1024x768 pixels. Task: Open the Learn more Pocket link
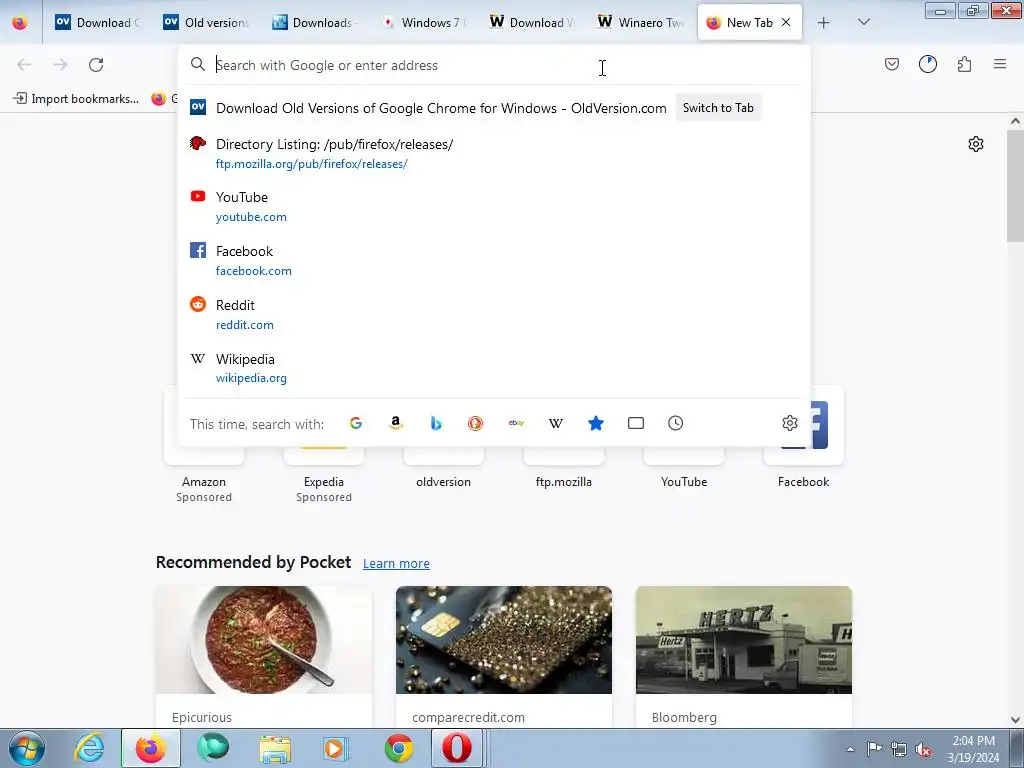tap(396, 563)
